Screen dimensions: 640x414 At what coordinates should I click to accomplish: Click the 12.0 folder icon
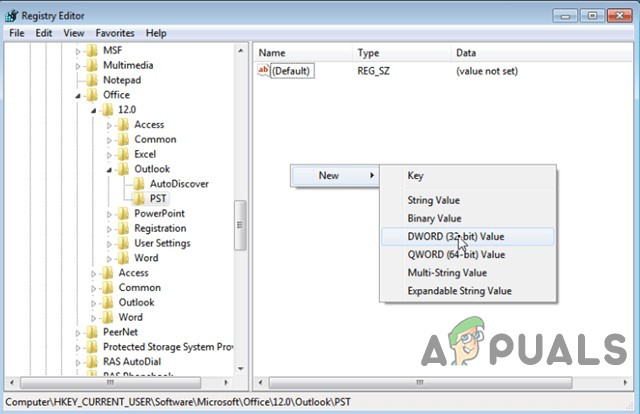pos(108,110)
